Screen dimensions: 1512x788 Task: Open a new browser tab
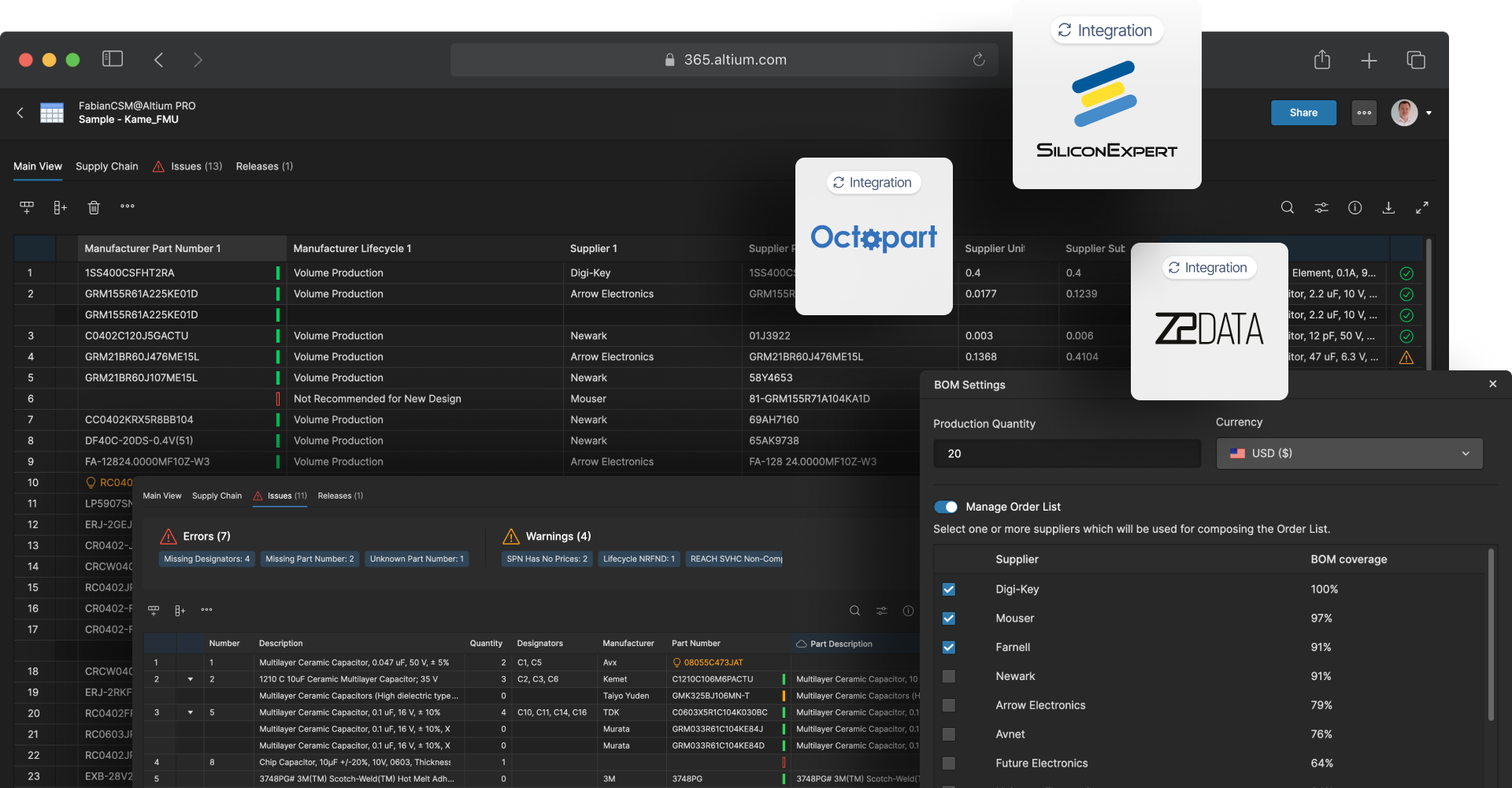tap(1369, 61)
